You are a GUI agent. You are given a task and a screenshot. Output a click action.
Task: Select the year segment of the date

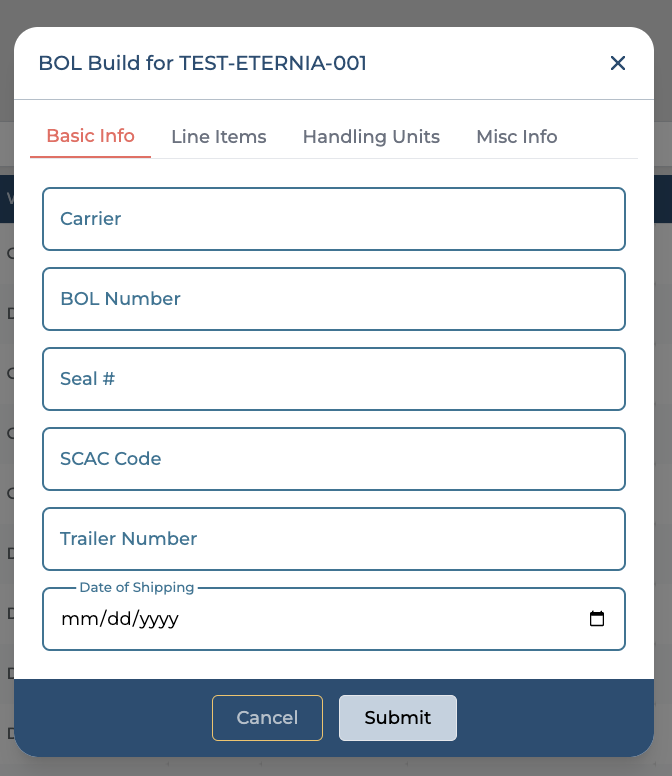pos(158,619)
